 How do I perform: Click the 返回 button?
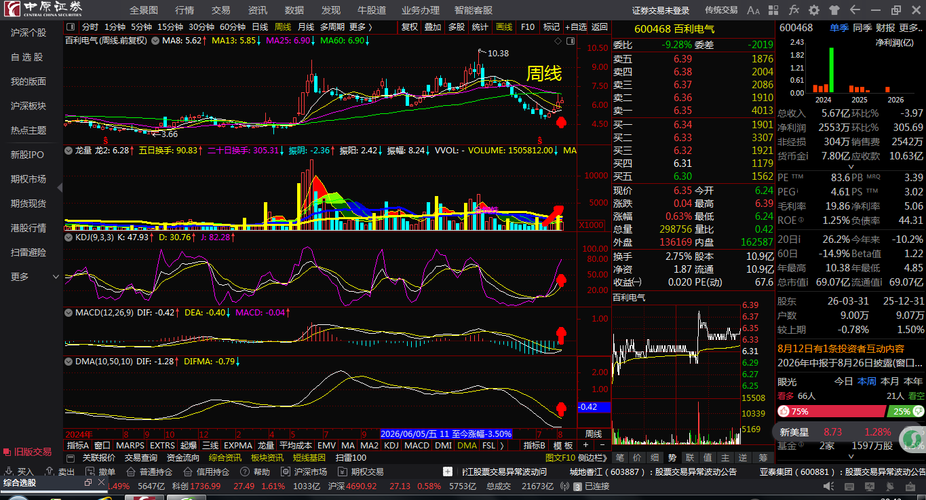click(599, 27)
